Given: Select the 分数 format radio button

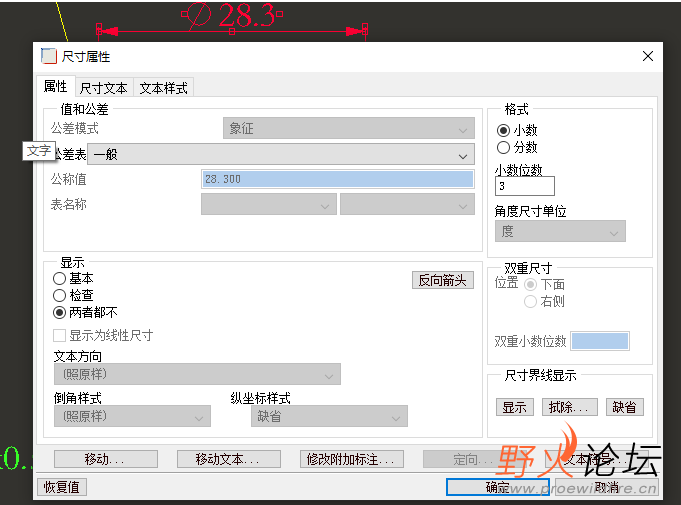Looking at the screenshot, I should 503,148.
